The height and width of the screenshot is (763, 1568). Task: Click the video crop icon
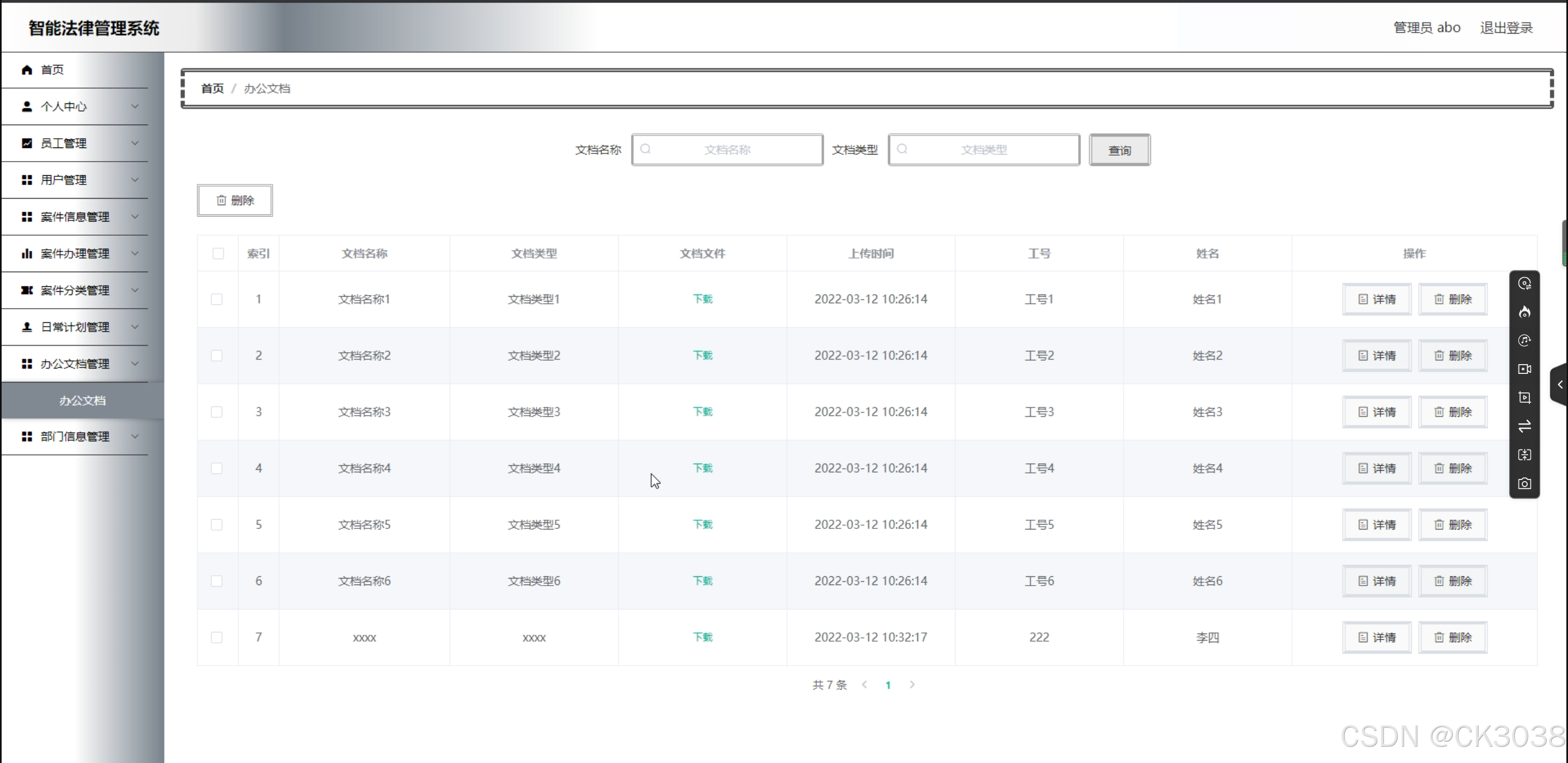pos(1524,398)
